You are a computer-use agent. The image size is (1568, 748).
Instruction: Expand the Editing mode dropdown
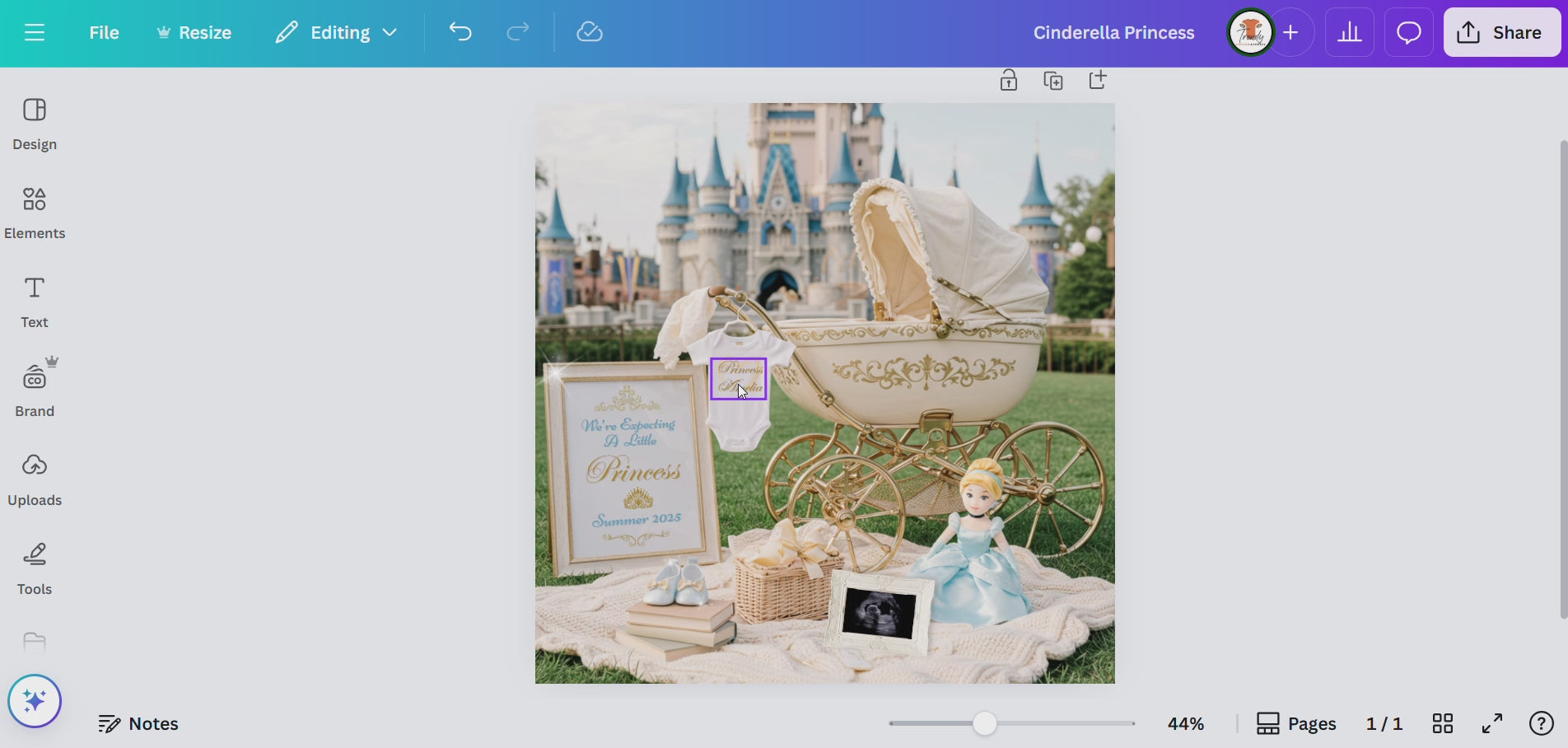336,32
